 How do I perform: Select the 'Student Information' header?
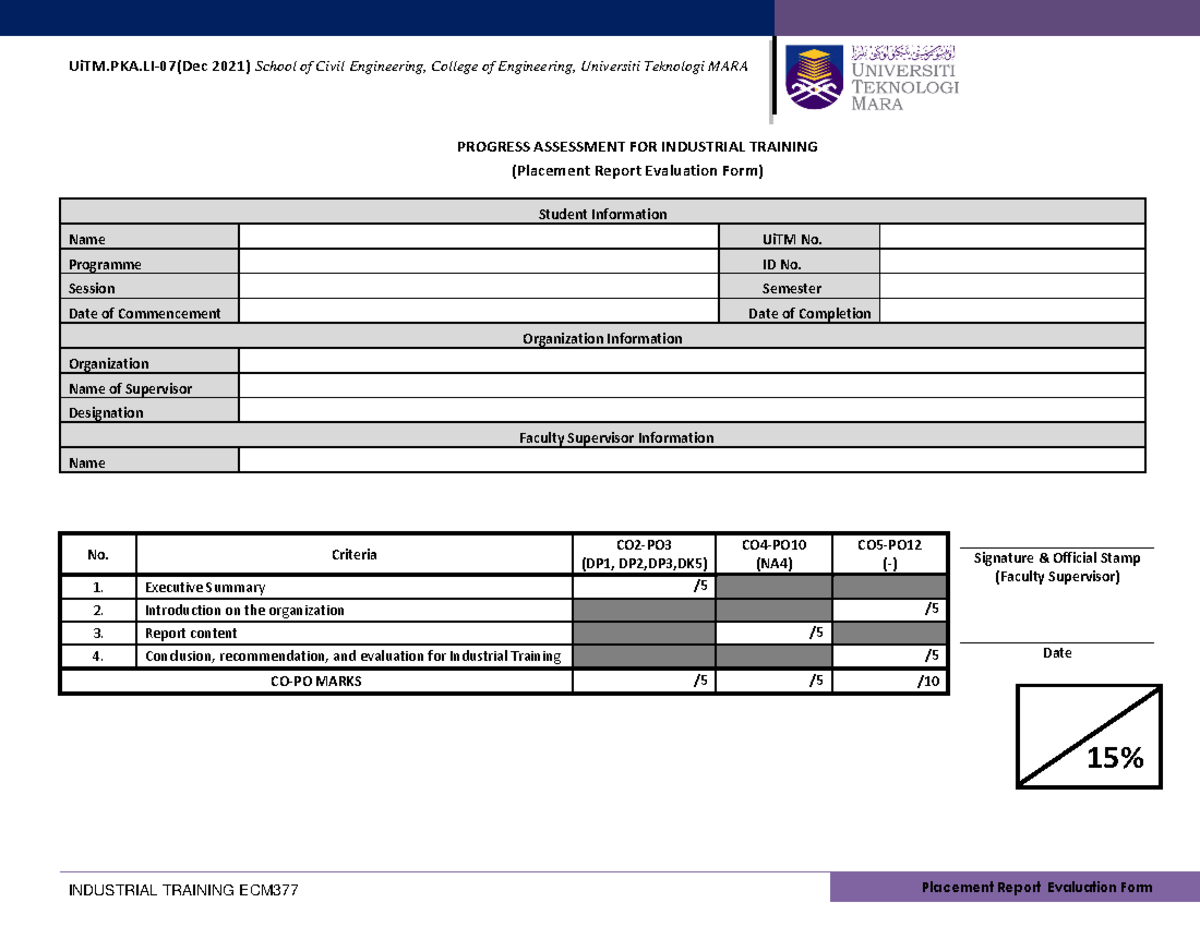pos(603,213)
